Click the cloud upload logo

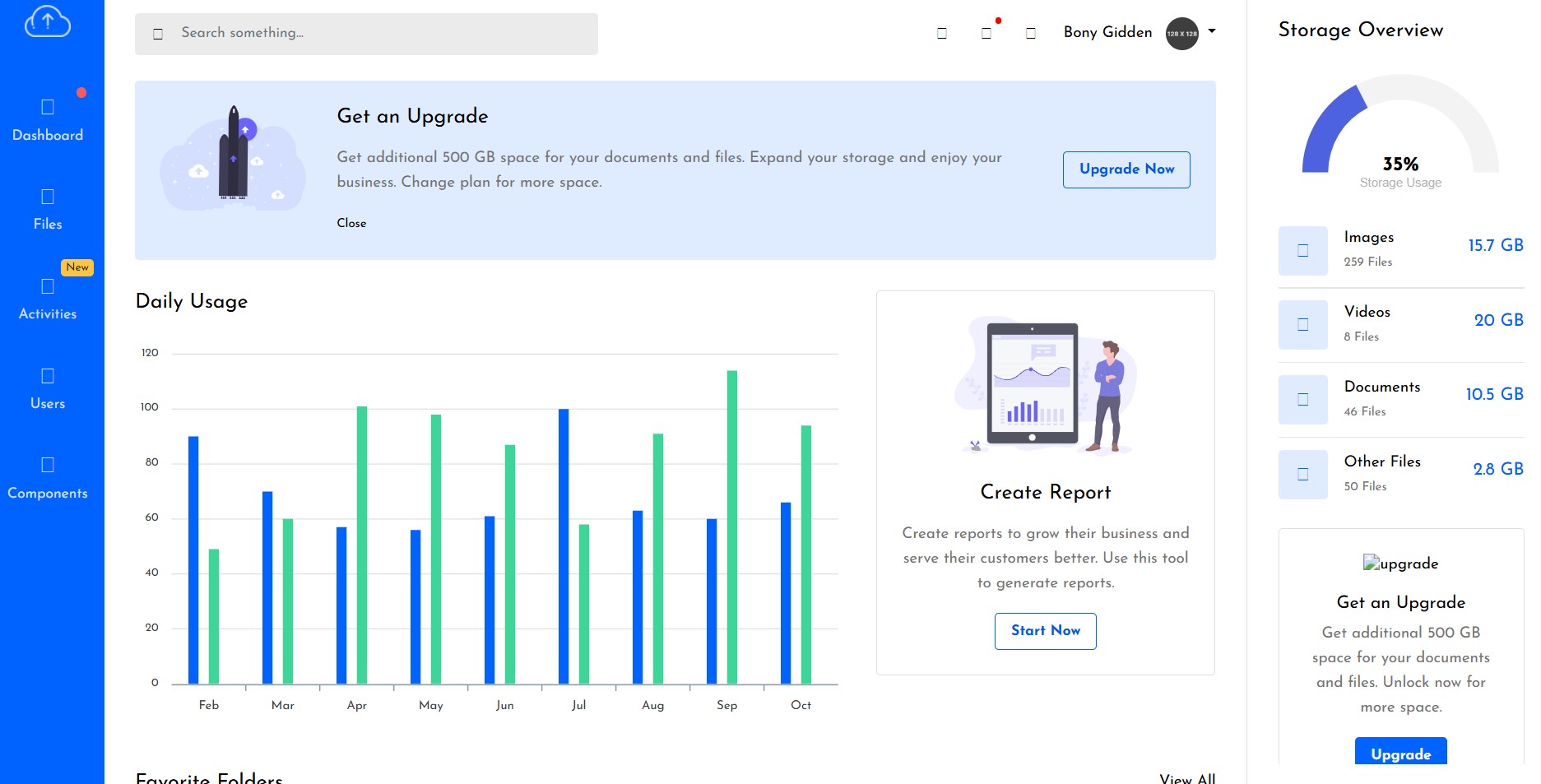[48, 21]
